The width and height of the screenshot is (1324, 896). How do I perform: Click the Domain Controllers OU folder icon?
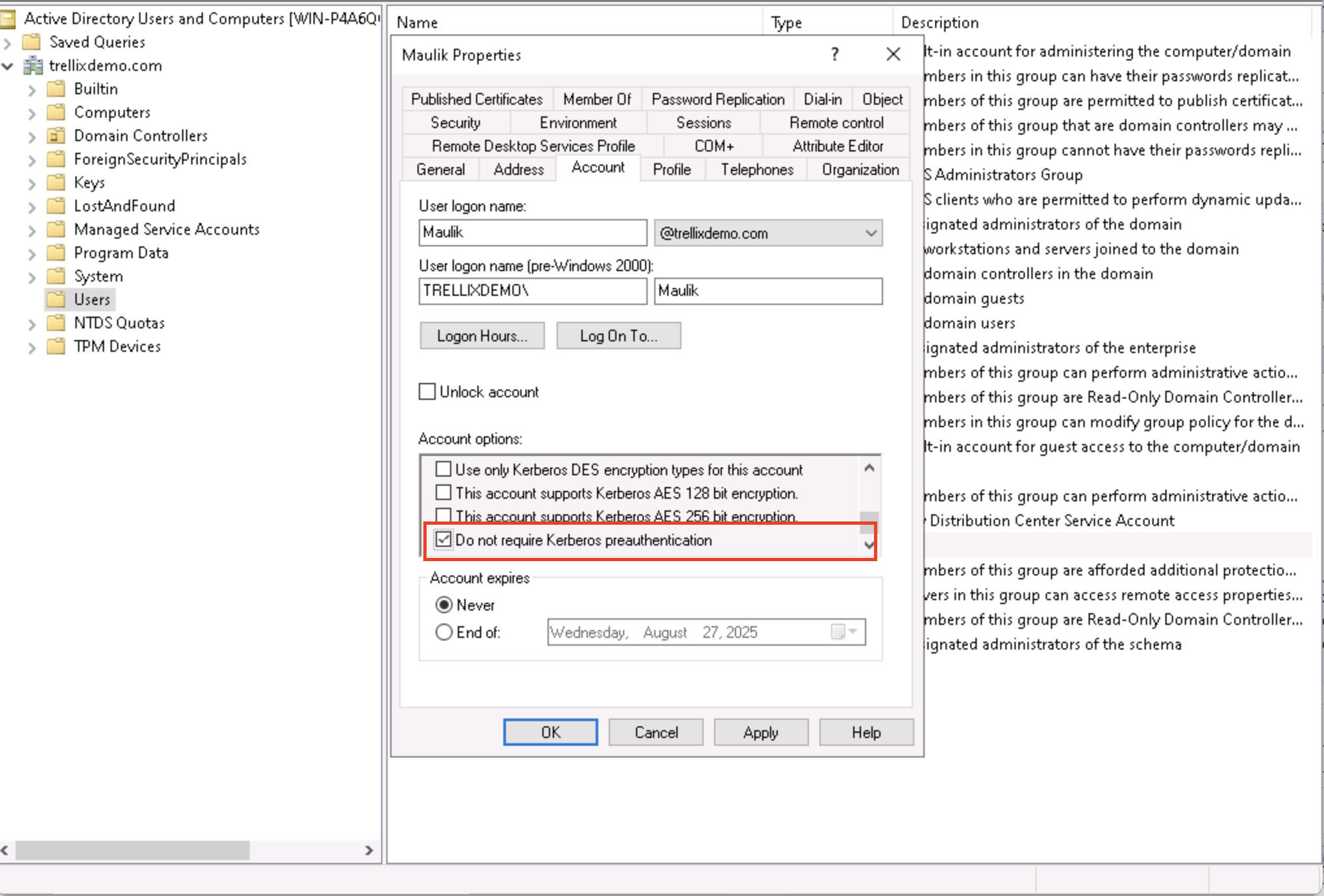(x=57, y=136)
